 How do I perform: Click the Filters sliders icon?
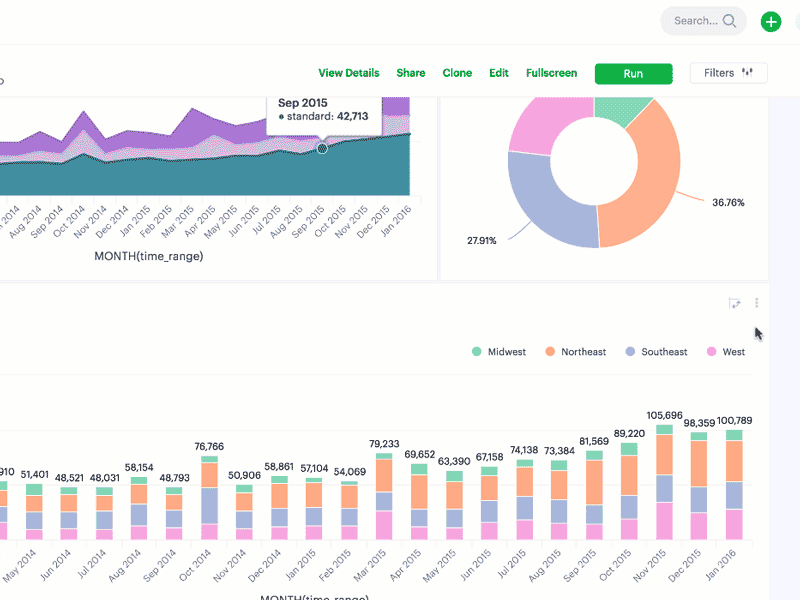[x=747, y=72]
